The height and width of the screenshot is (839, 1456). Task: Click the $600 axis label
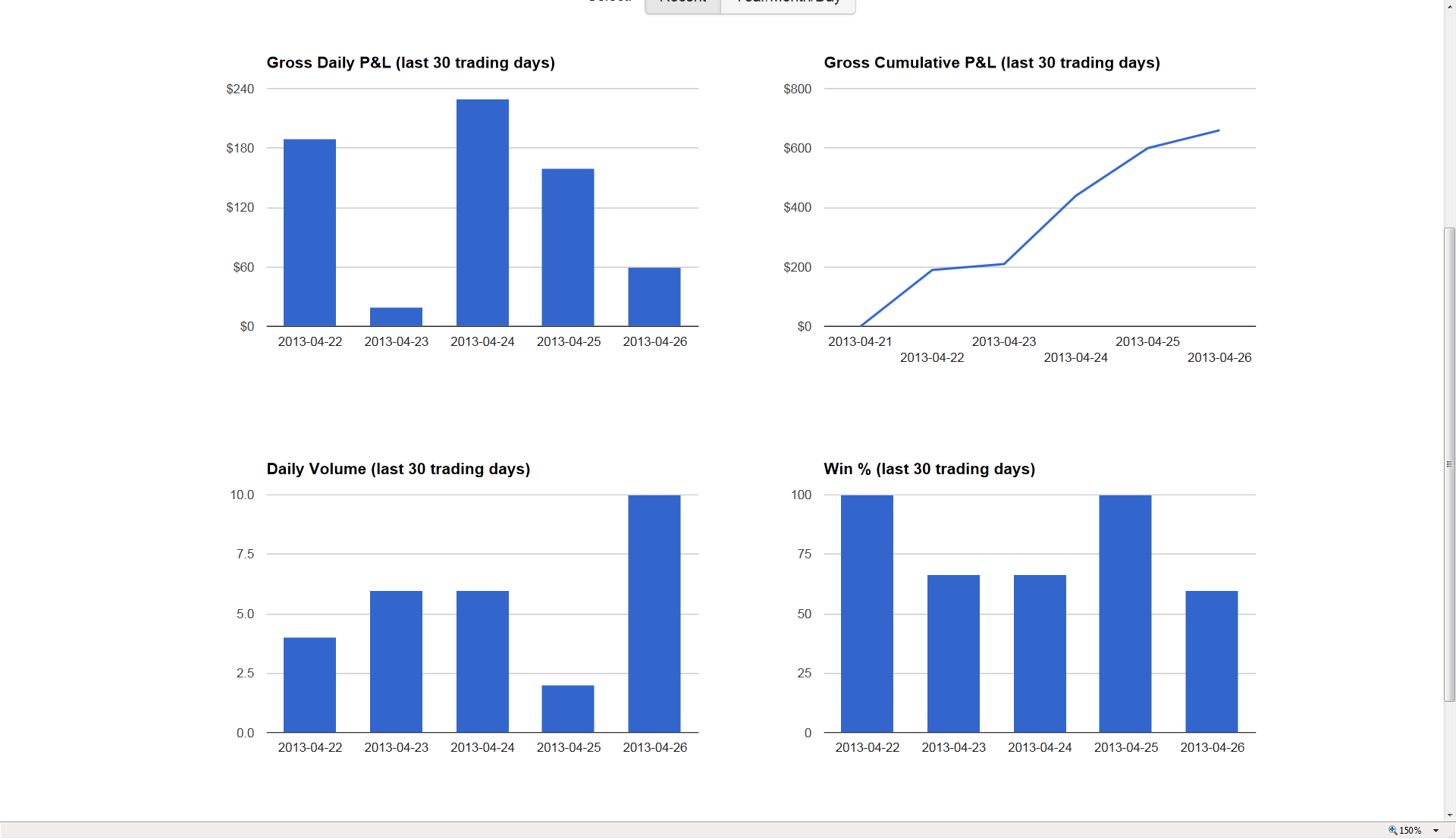tap(798, 148)
